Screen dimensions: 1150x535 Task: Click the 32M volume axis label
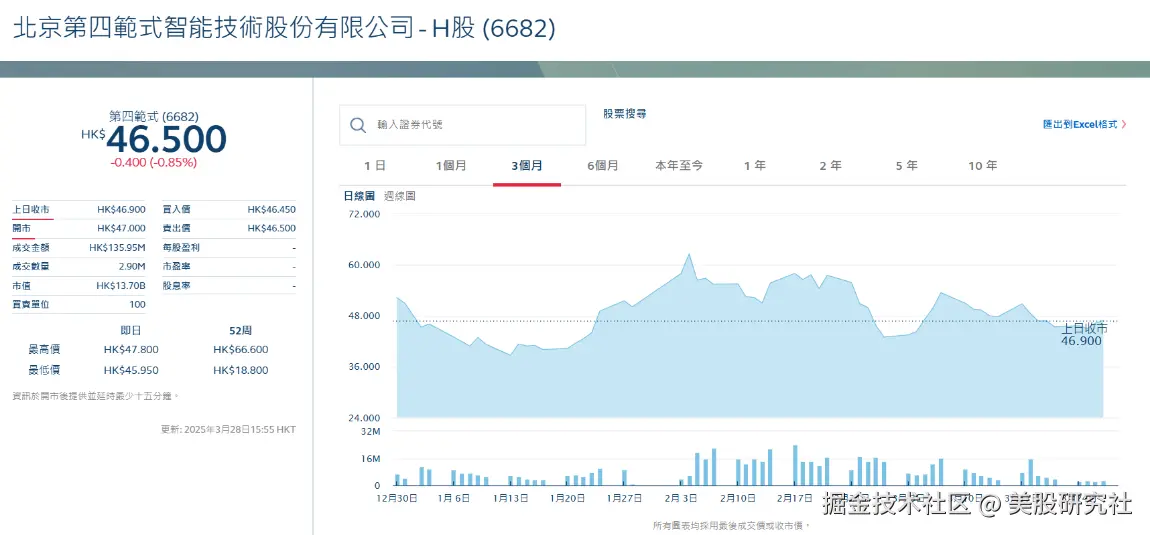pyautogui.click(x=372, y=432)
